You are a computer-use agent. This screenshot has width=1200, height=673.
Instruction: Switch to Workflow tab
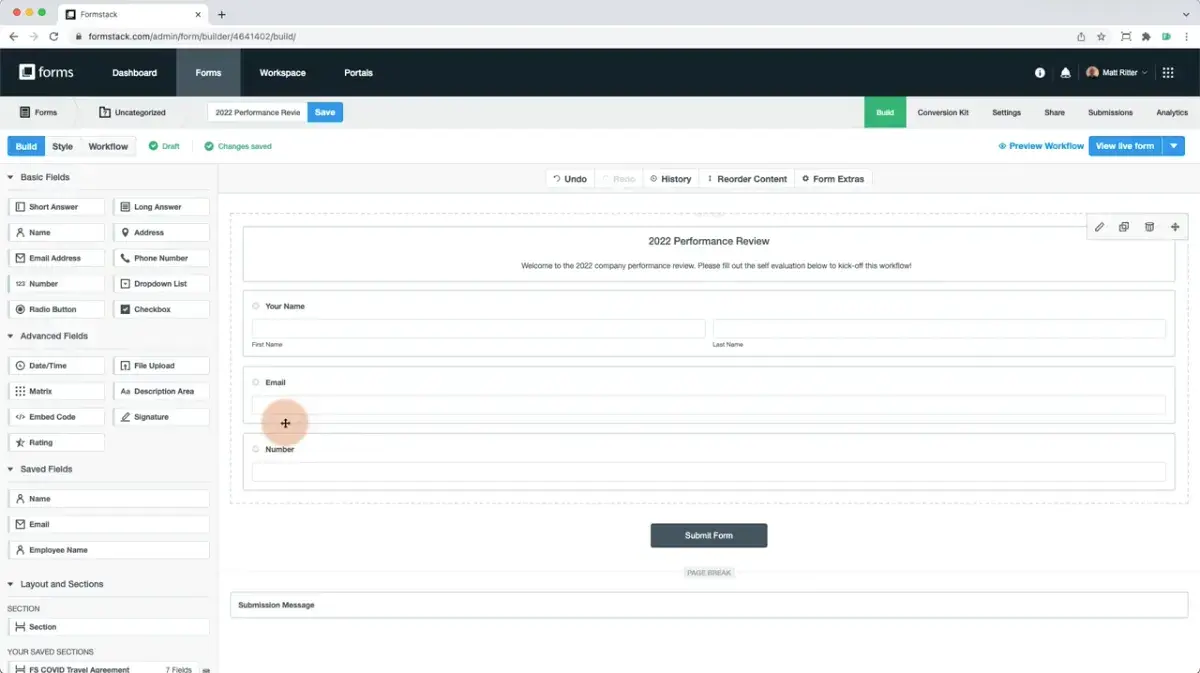(108, 146)
